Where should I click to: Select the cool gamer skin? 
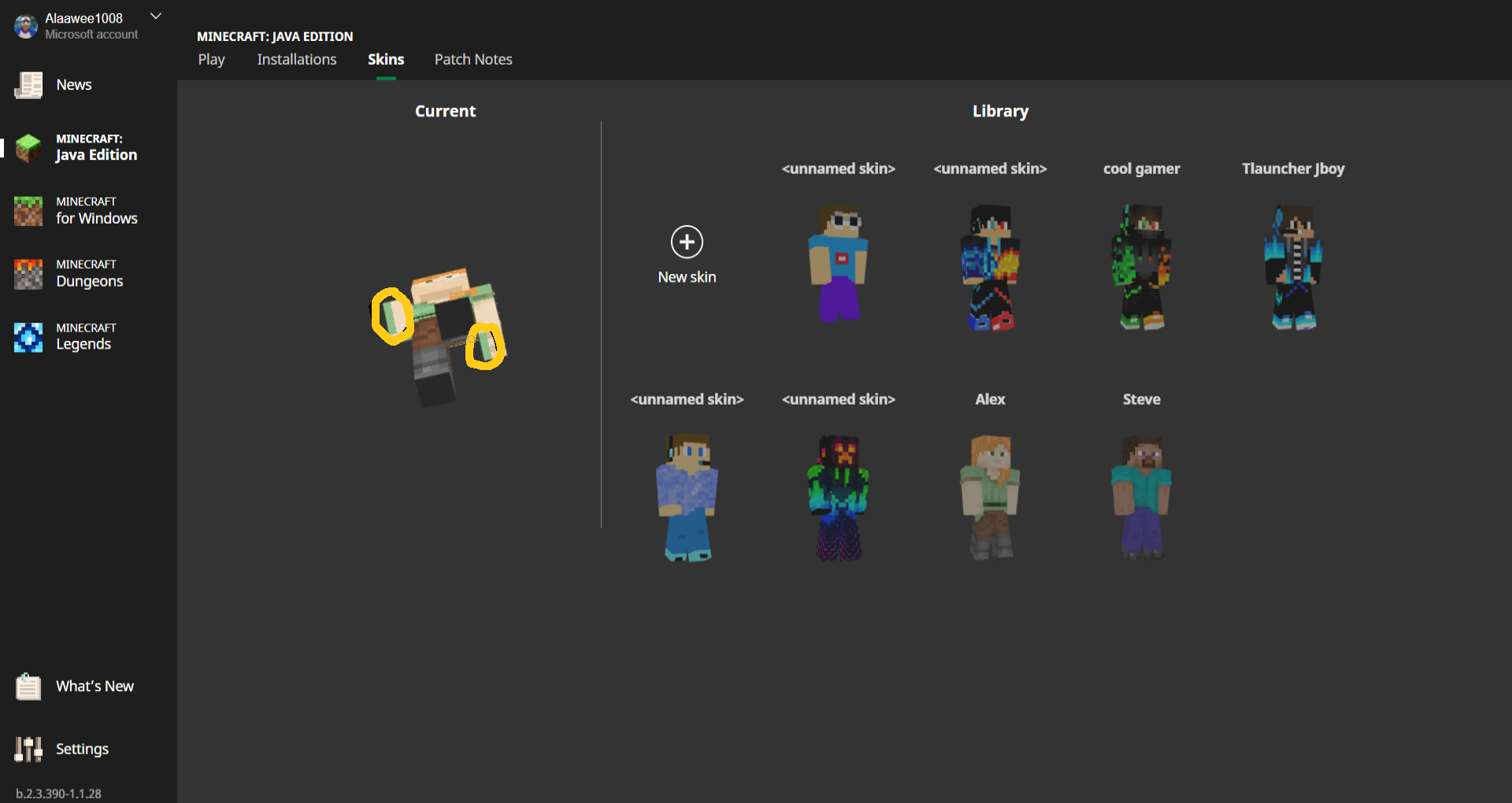point(1141,266)
